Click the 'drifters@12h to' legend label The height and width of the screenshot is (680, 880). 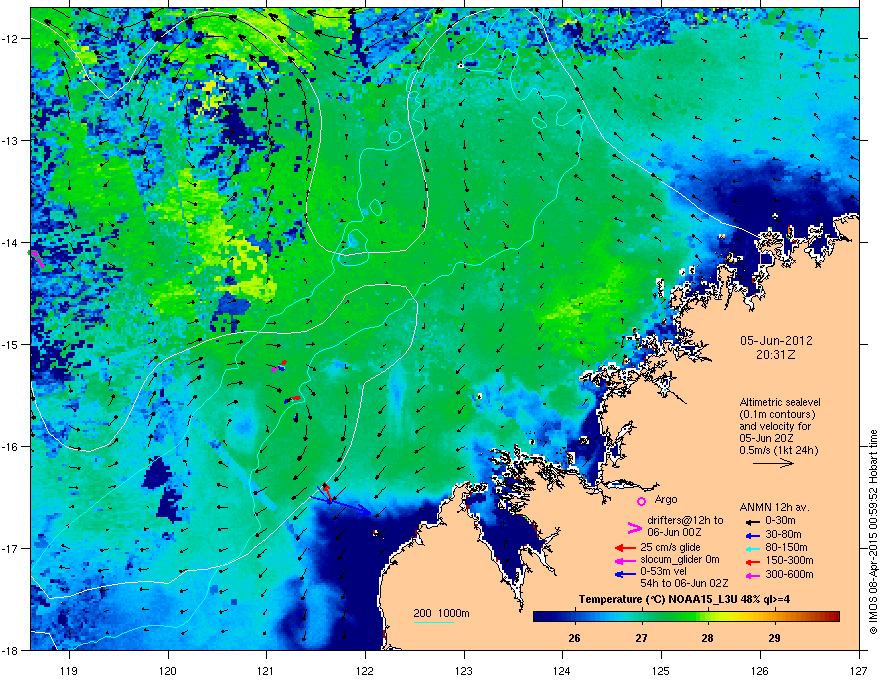(685, 521)
